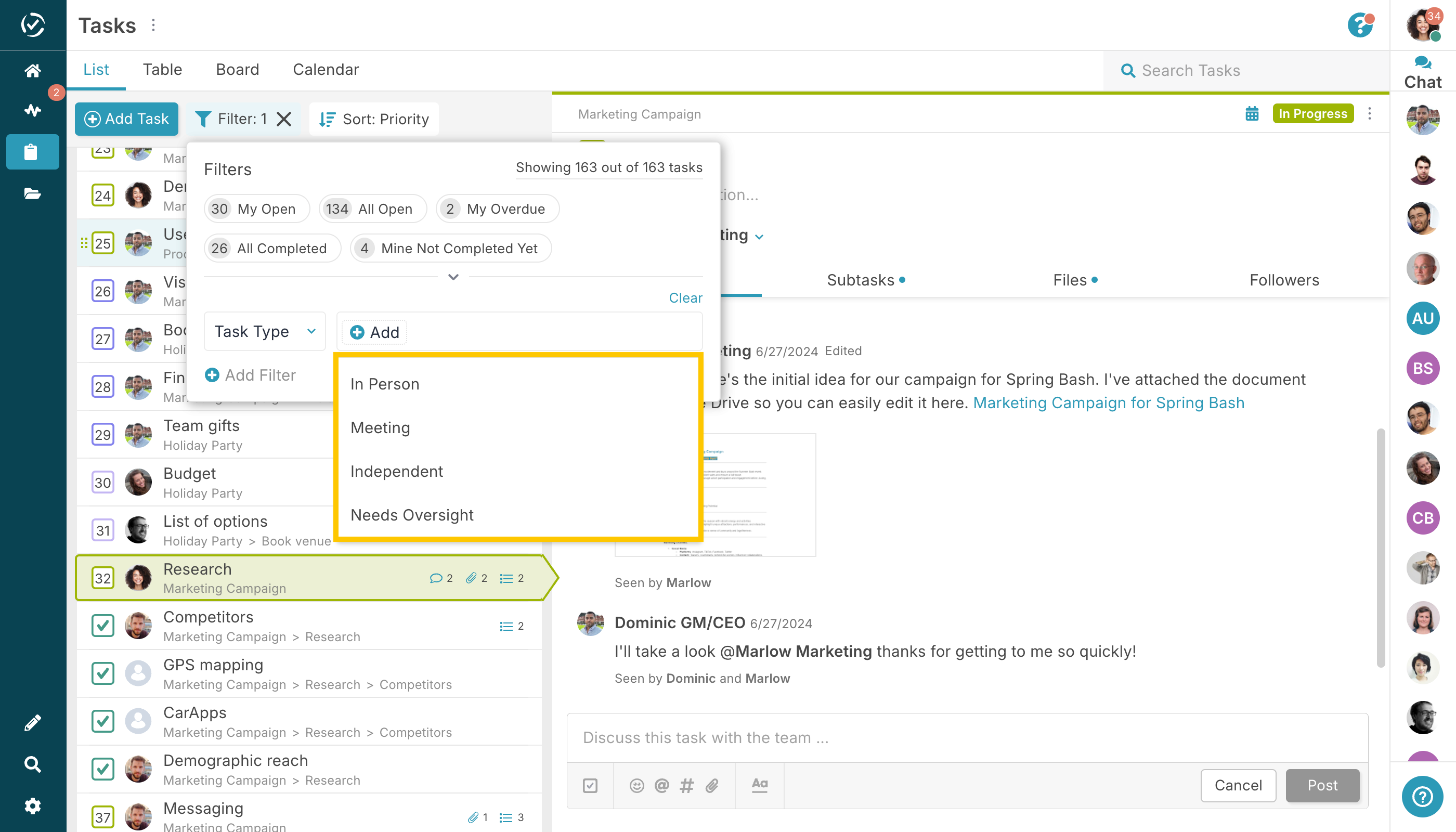Open the Home icon in sidebar
The height and width of the screenshot is (832, 1456).
33,70
